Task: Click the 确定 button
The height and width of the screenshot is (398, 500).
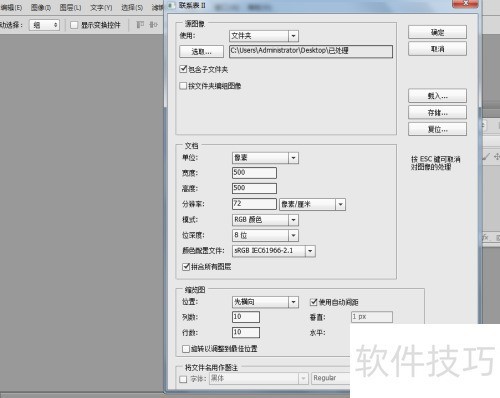Action: click(437, 32)
